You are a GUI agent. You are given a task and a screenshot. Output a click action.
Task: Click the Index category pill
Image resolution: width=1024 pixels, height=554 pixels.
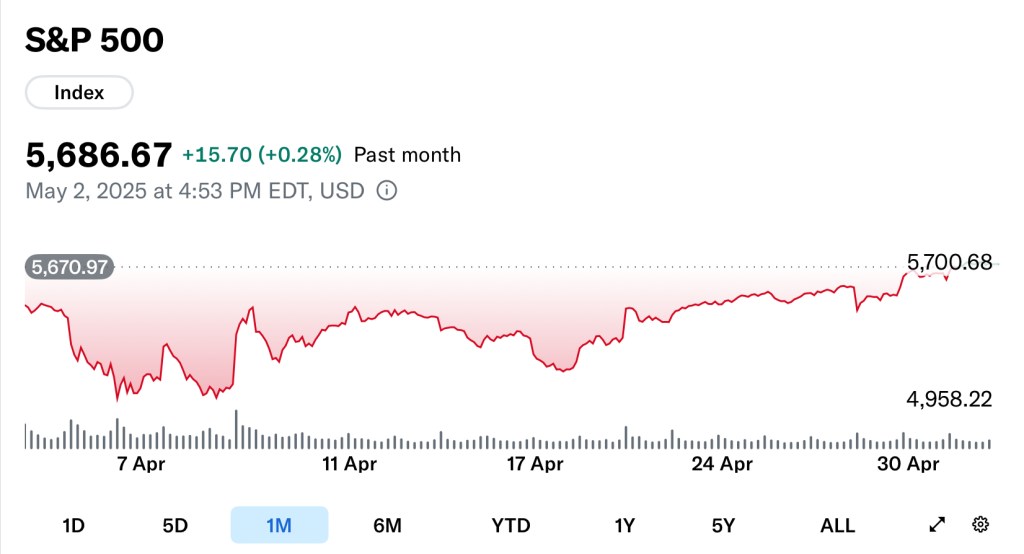point(79,93)
